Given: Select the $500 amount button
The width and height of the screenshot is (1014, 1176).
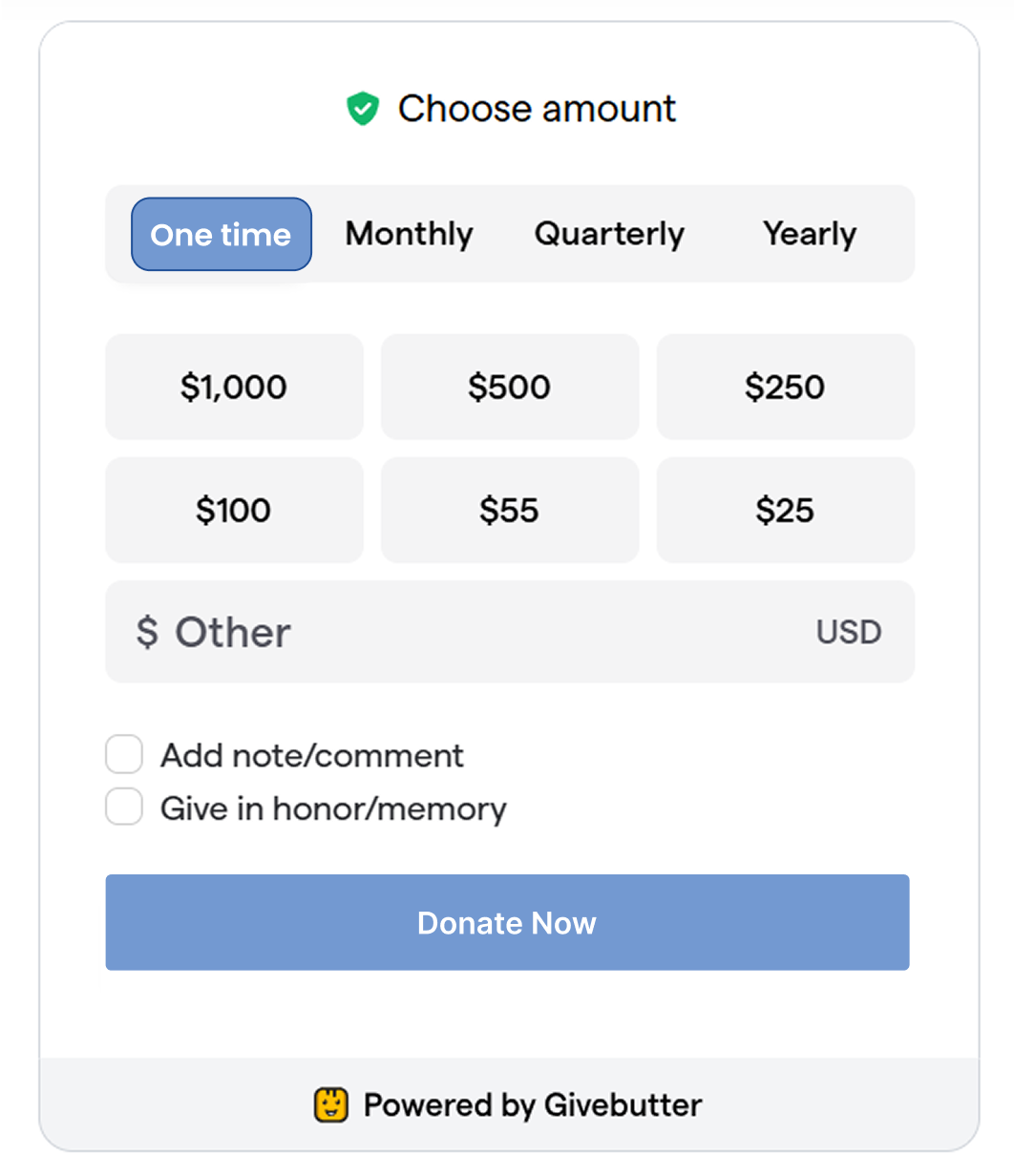Looking at the screenshot, I should 509,387.
